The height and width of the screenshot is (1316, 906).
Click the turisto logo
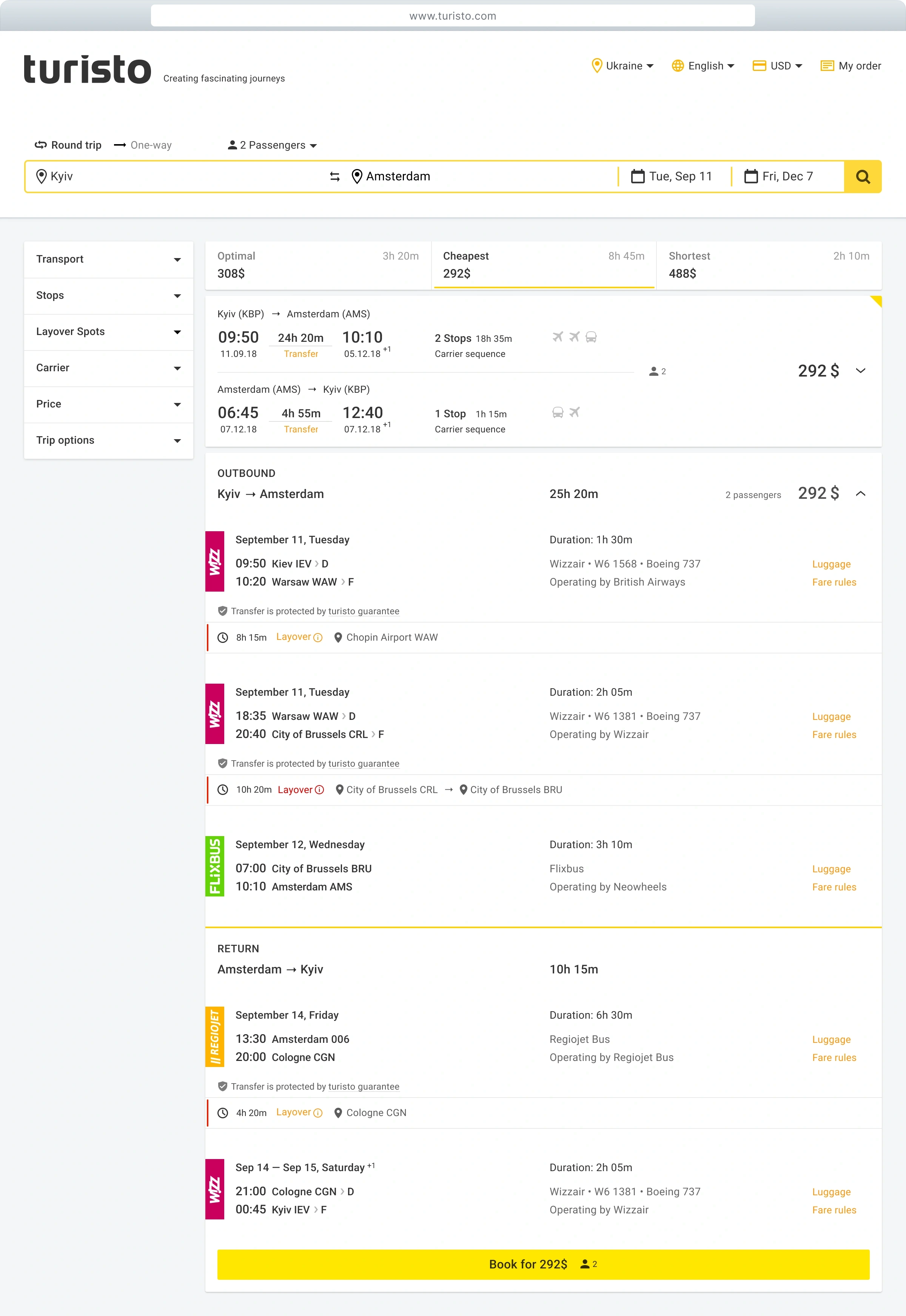tap(88, 70)
